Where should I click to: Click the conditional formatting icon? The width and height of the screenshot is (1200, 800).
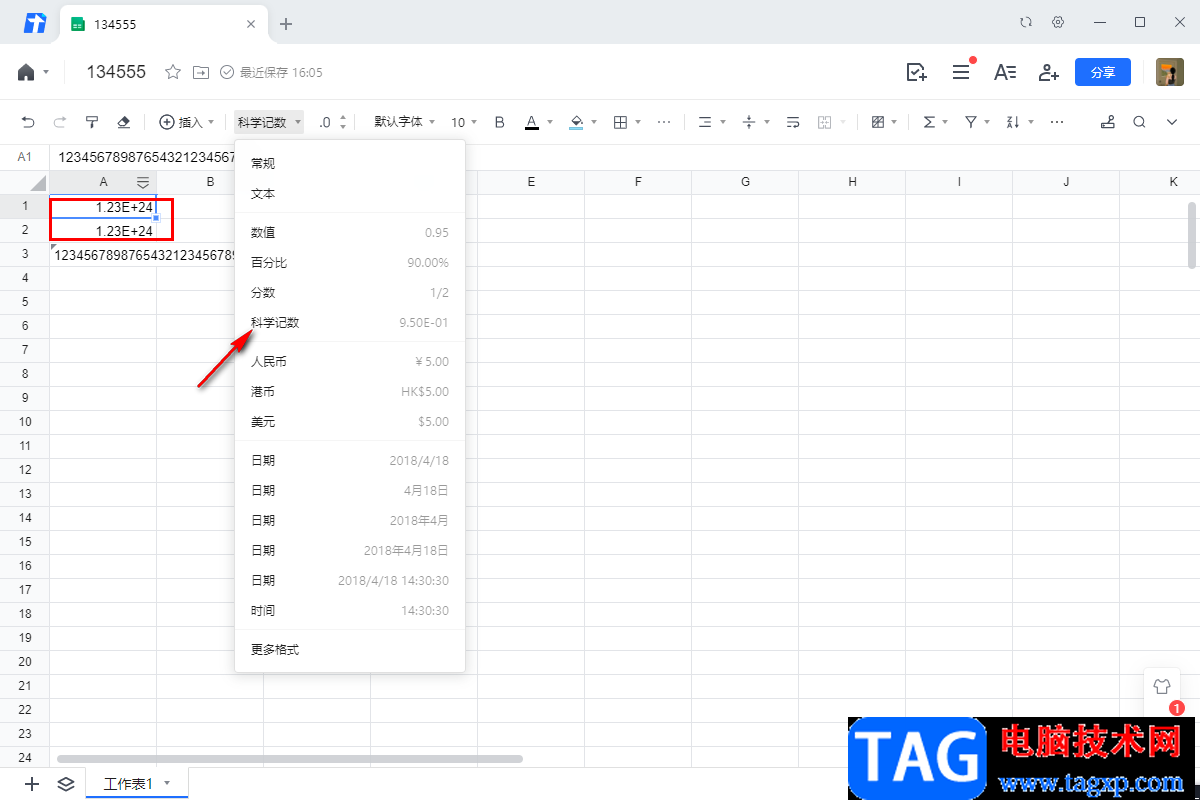(878, 122)
